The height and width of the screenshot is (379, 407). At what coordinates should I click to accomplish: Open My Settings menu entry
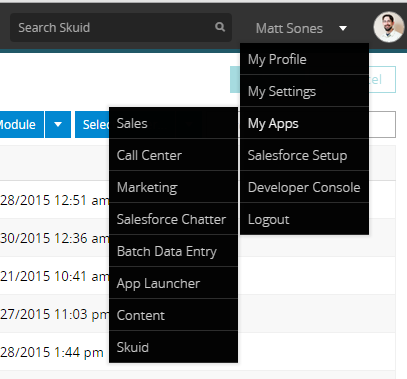pyautogui.click(x=304, y=91)
